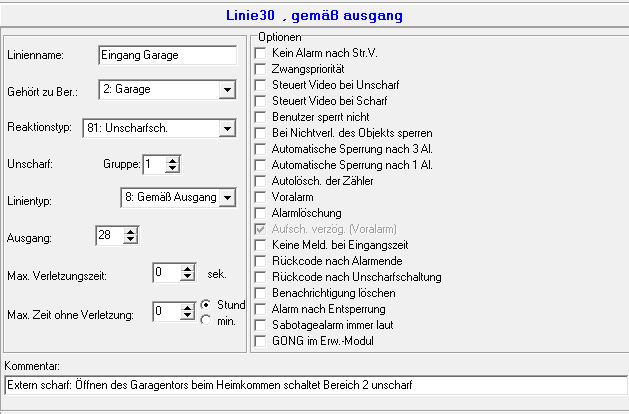The height and width of the screenshot is (414, 629).
Task: Open the Linientyp dropdown
Action: 227,198
